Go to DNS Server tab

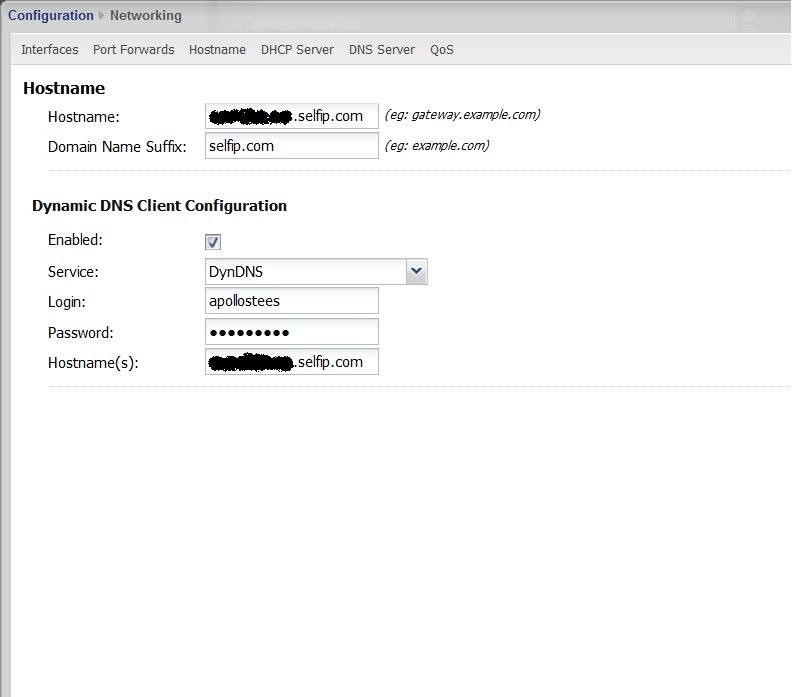coord(381,49)
